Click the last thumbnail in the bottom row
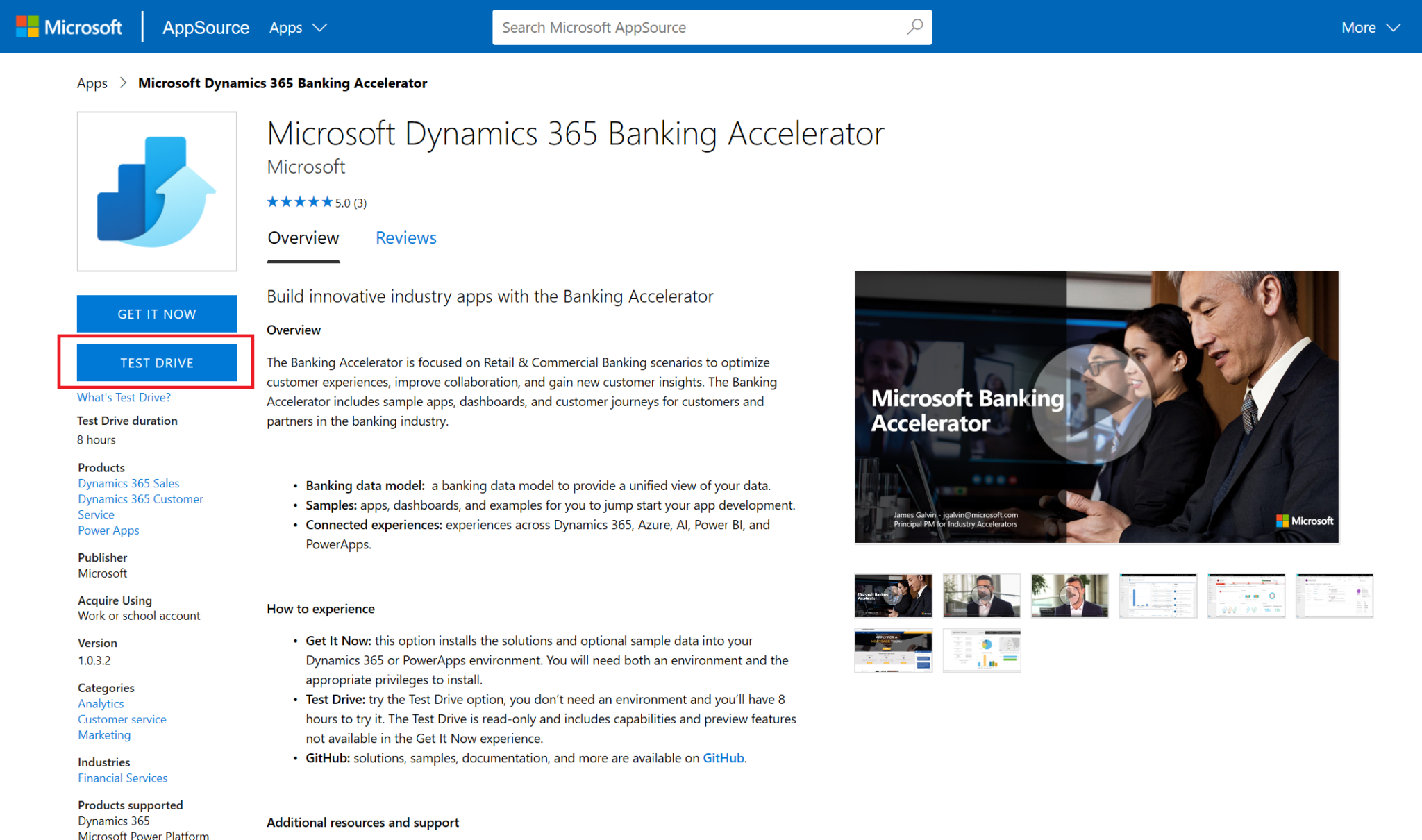 (982, 650)
